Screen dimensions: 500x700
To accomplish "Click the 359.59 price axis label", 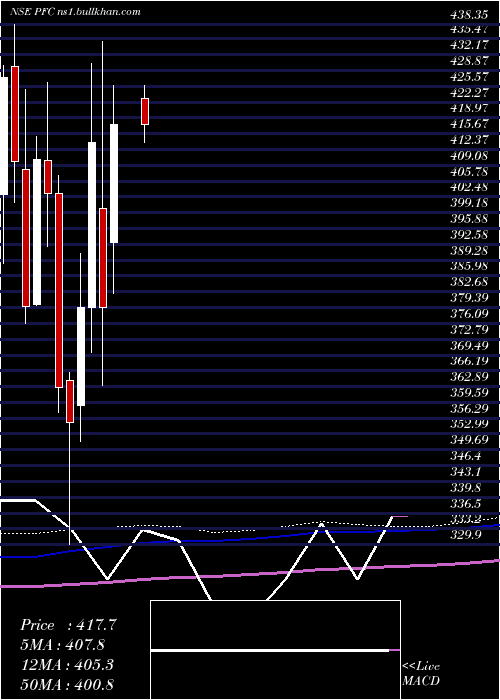I will coord(471,393).
